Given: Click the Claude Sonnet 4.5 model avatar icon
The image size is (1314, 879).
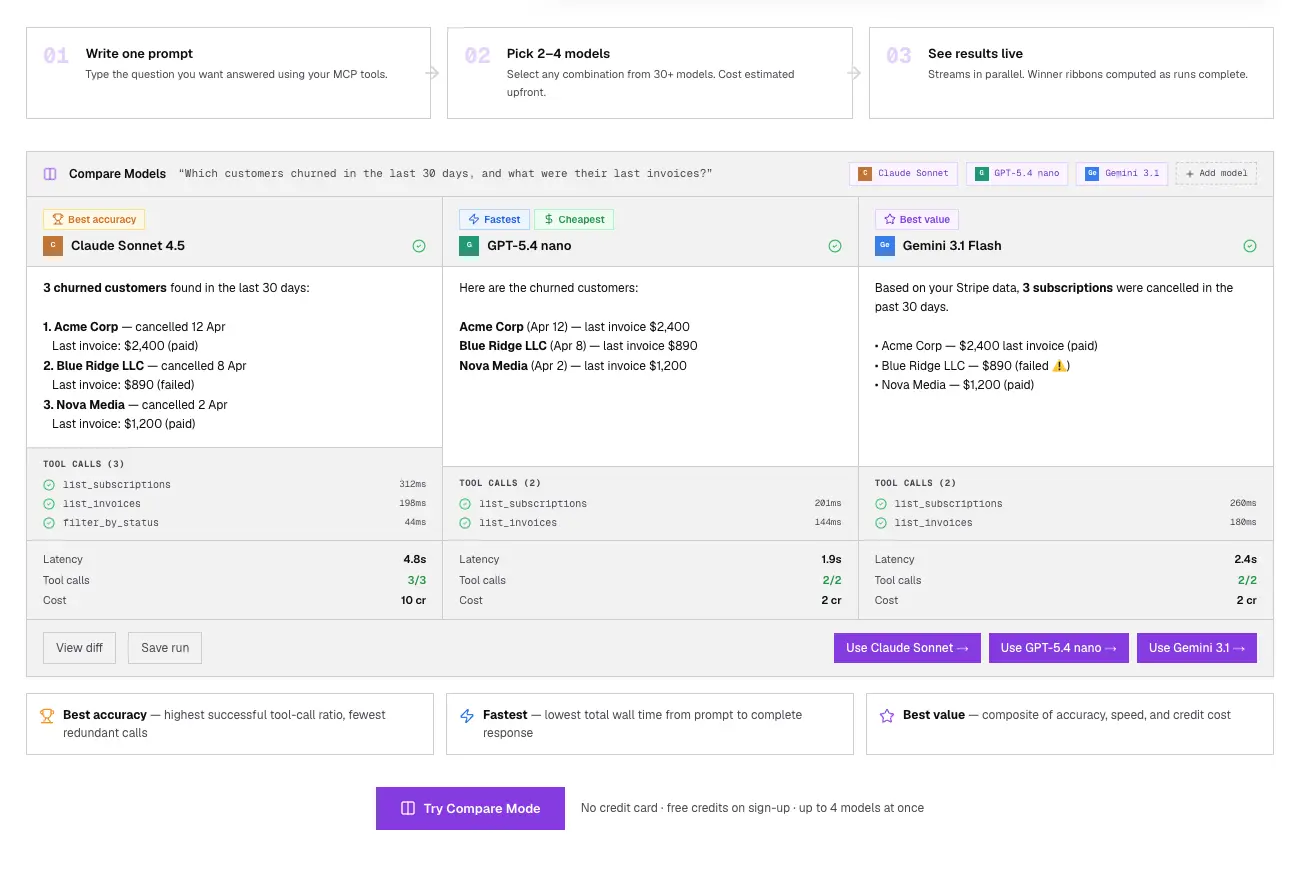Looking at the screenshot, I should pos(52,246).
